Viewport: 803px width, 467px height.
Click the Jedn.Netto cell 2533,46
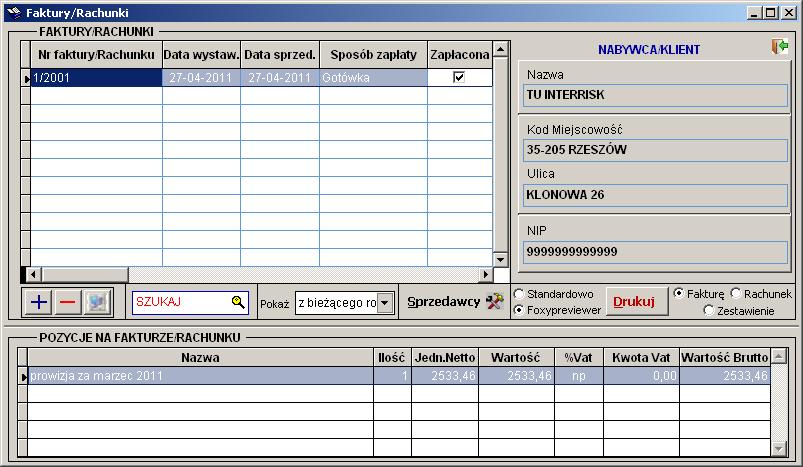(x=445, y=376)
